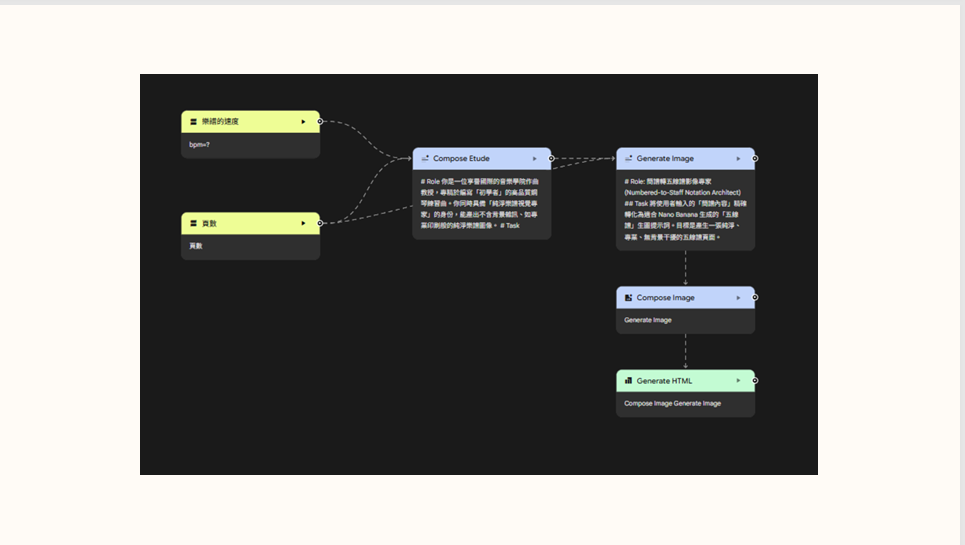This screenshot has width=965, height=545.
Task: Click the Compose Etude sparkle icon
Action: coord(425,158)
